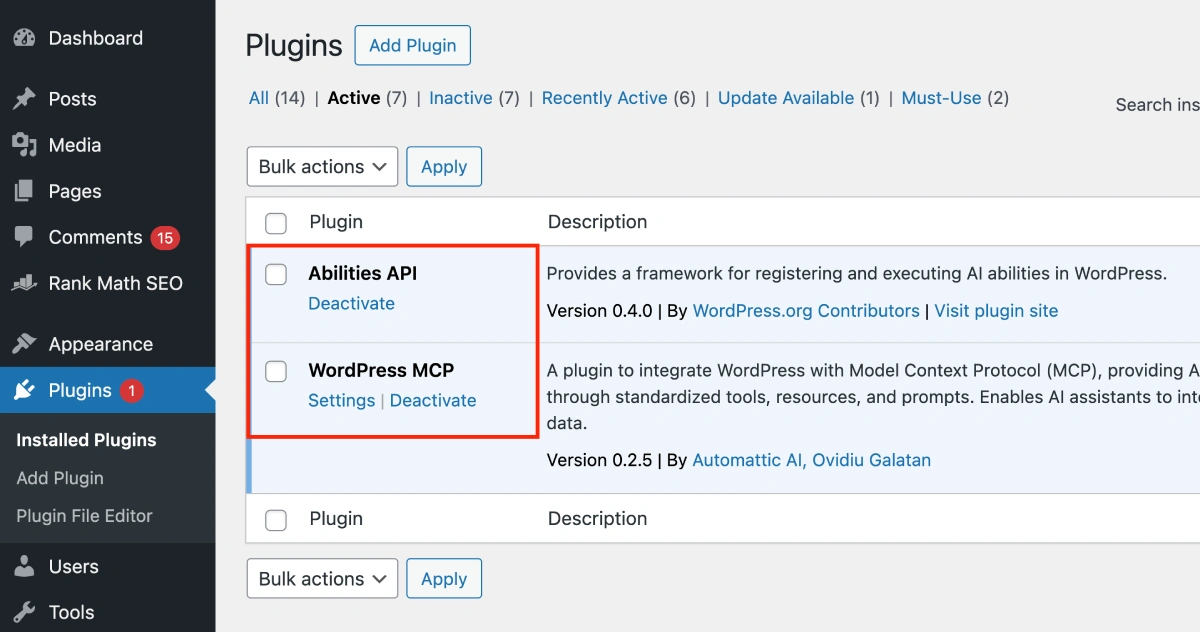Deactivate the WordPress MCP plugin
The width and height of the screenshot is (1200, 632).
click(x=433, y=400)
